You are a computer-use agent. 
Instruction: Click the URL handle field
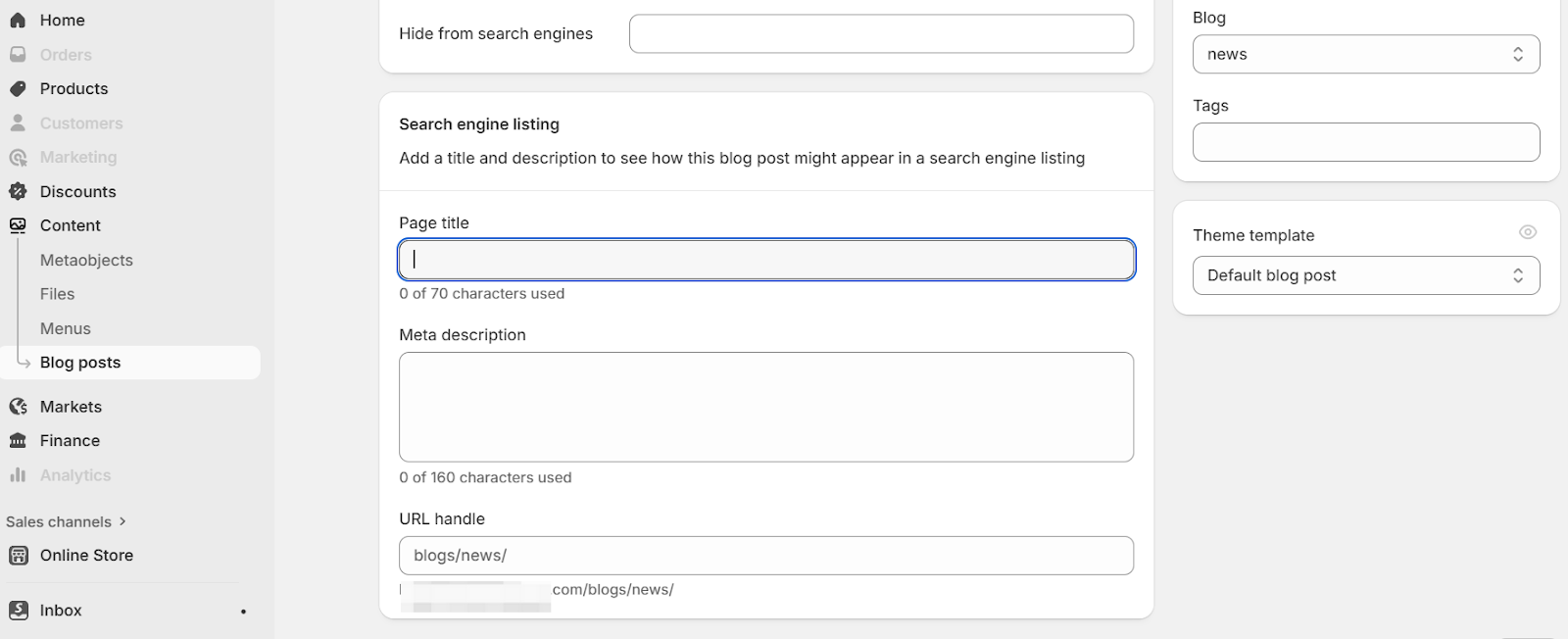pos(765,556)
